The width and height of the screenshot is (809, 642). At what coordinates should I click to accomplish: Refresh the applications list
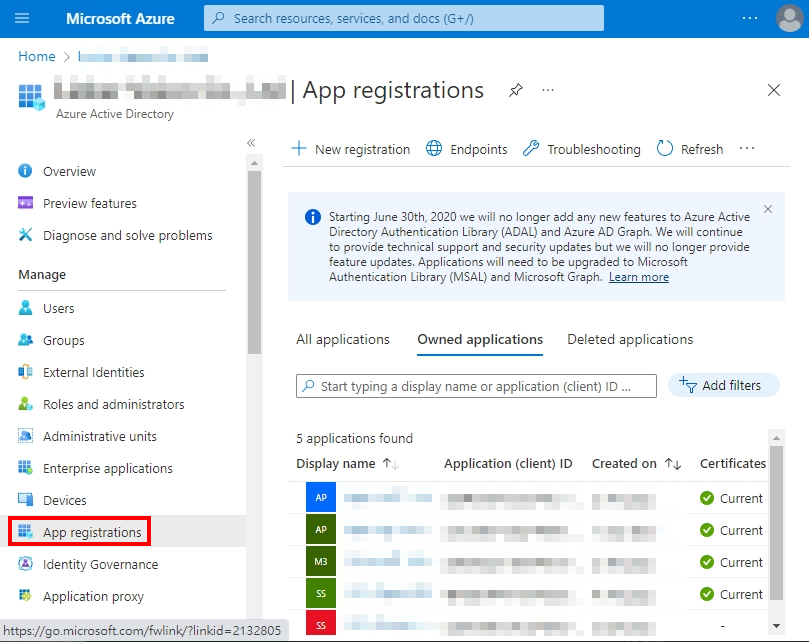point(690,149)
